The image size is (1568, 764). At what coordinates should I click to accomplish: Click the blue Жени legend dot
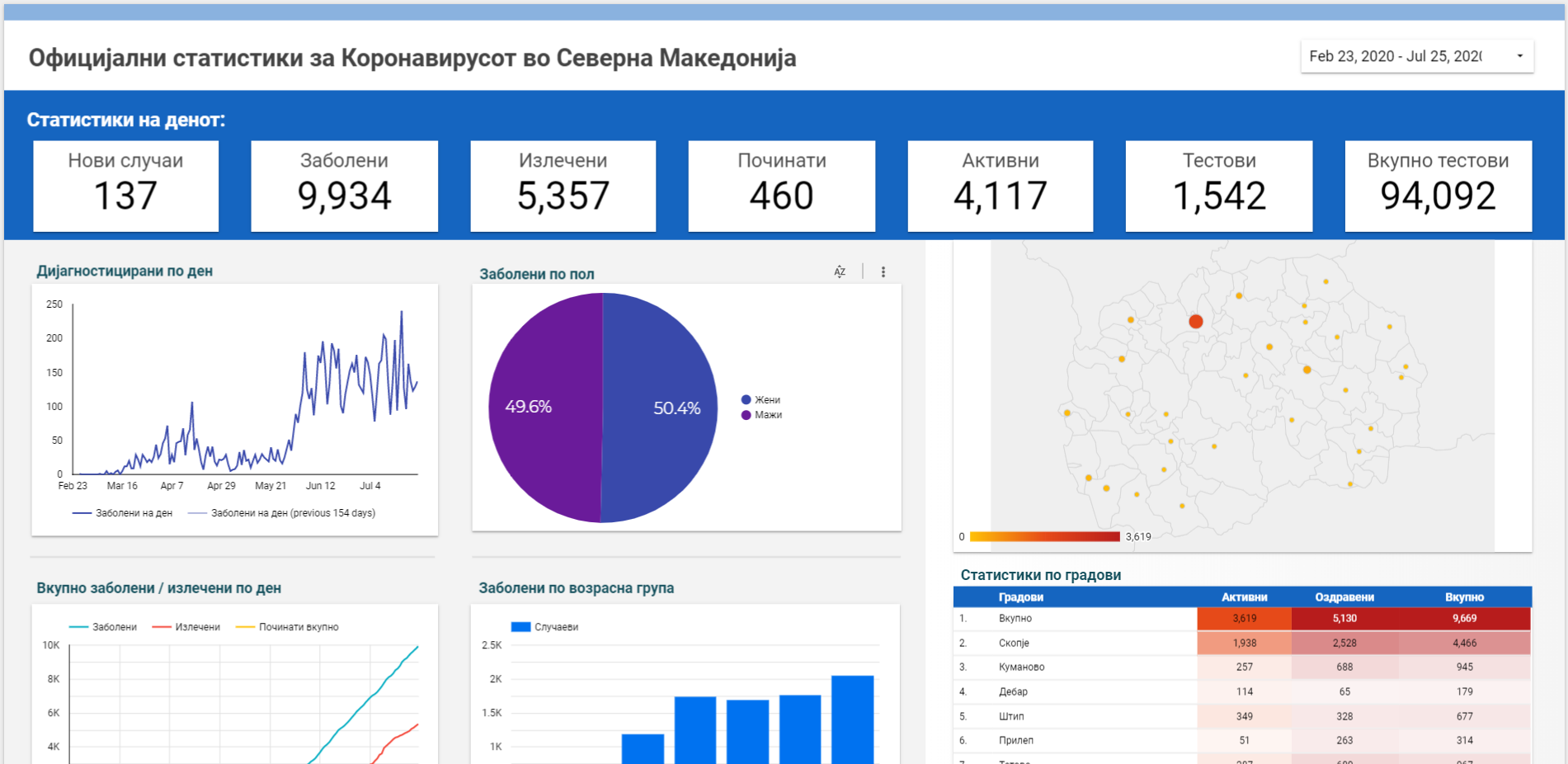click(x=746, y=399)
